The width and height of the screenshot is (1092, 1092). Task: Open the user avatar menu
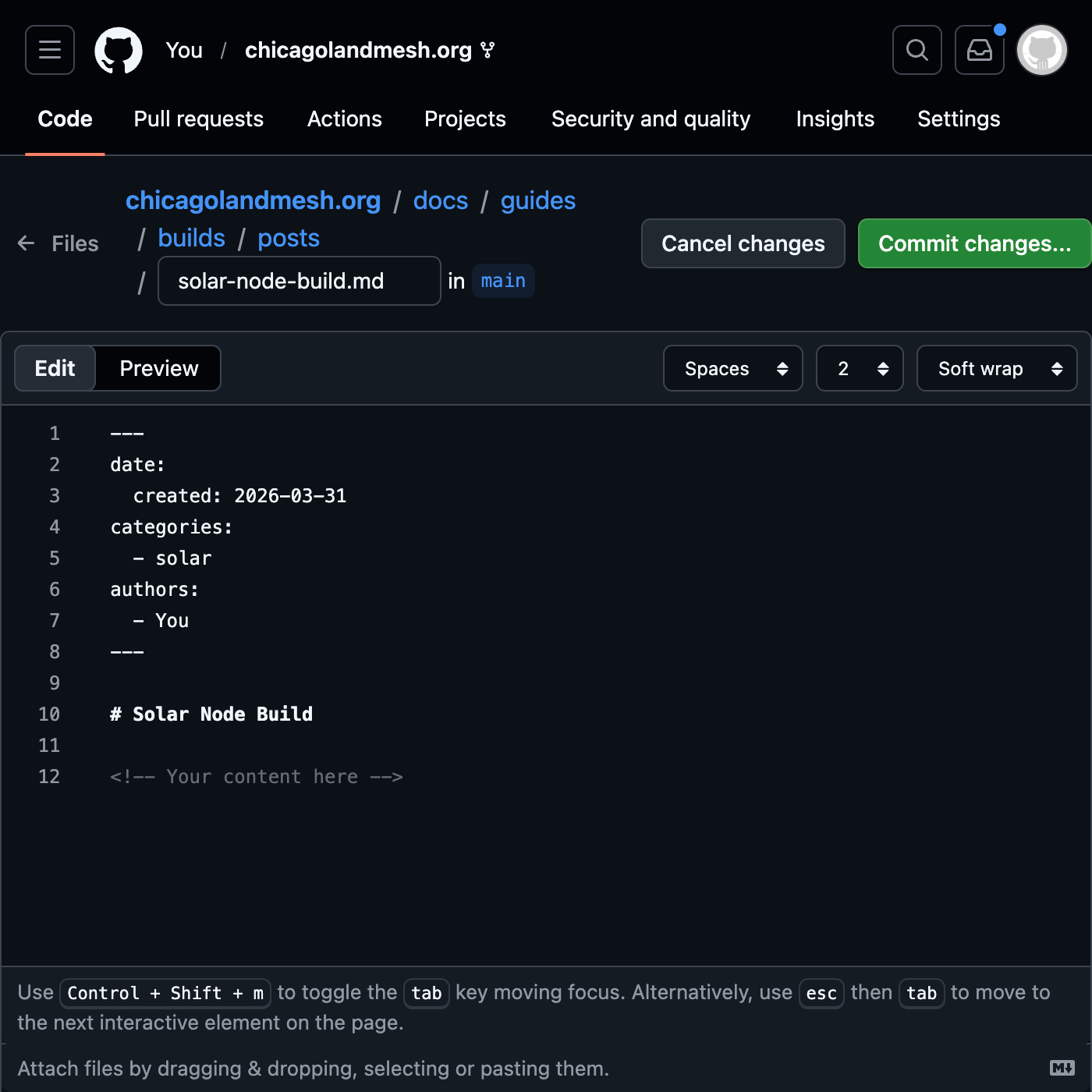[1042, 50]
